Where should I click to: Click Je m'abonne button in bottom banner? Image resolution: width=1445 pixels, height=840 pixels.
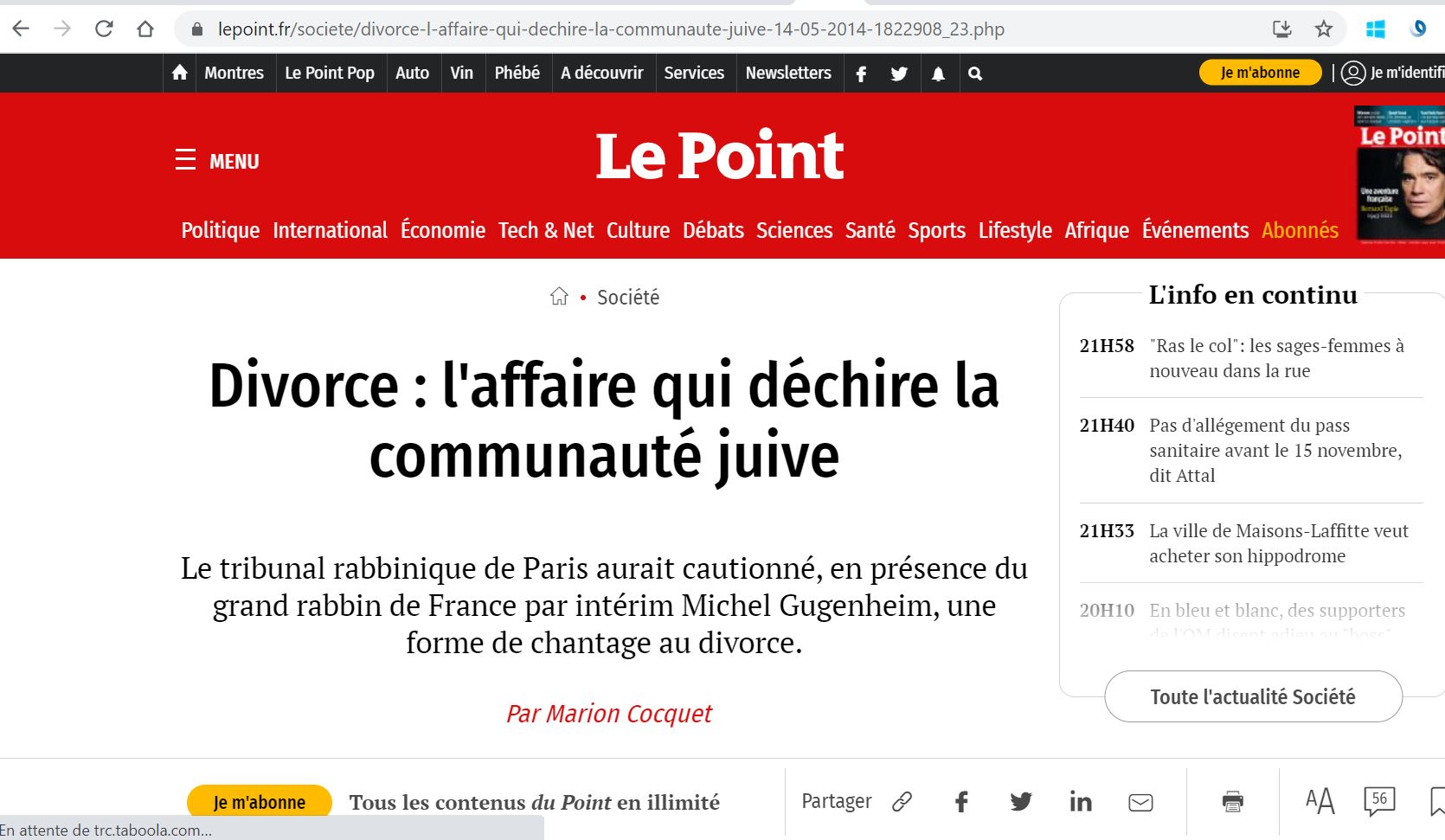point(260,802)
